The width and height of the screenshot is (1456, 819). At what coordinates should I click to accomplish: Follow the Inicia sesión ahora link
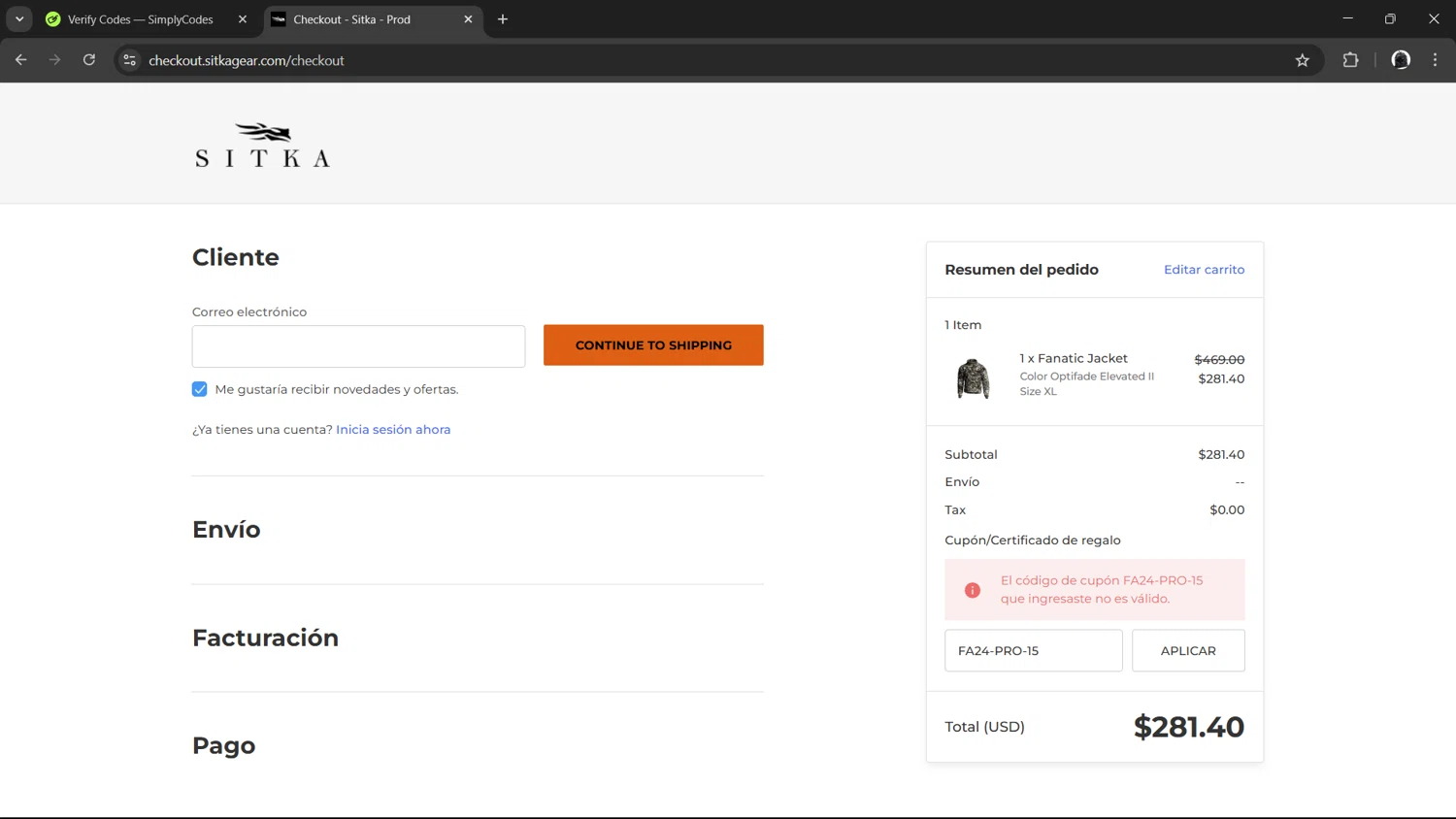tap(393, 429)
